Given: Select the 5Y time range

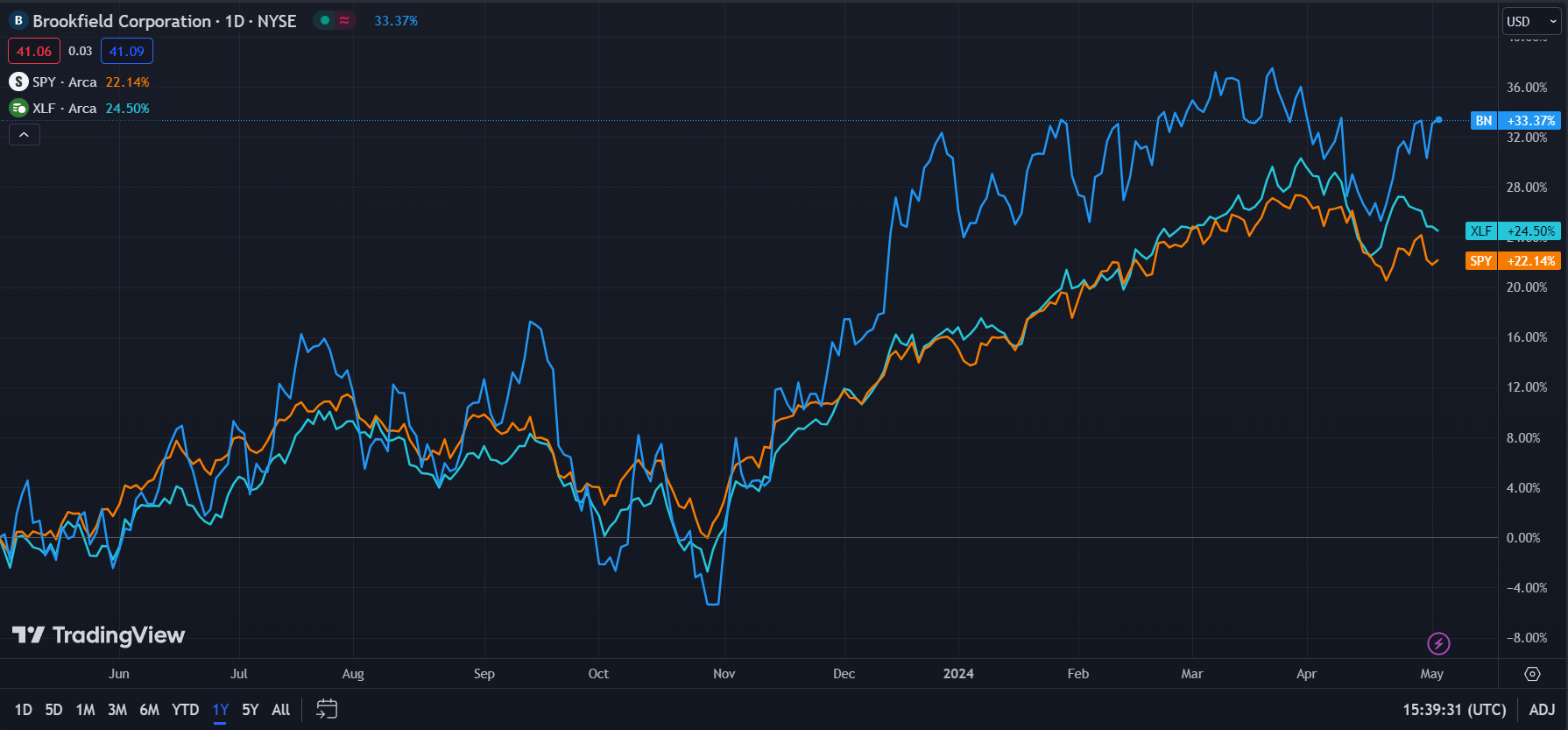Looking at the screenshot, I should [x=251, y=710].
